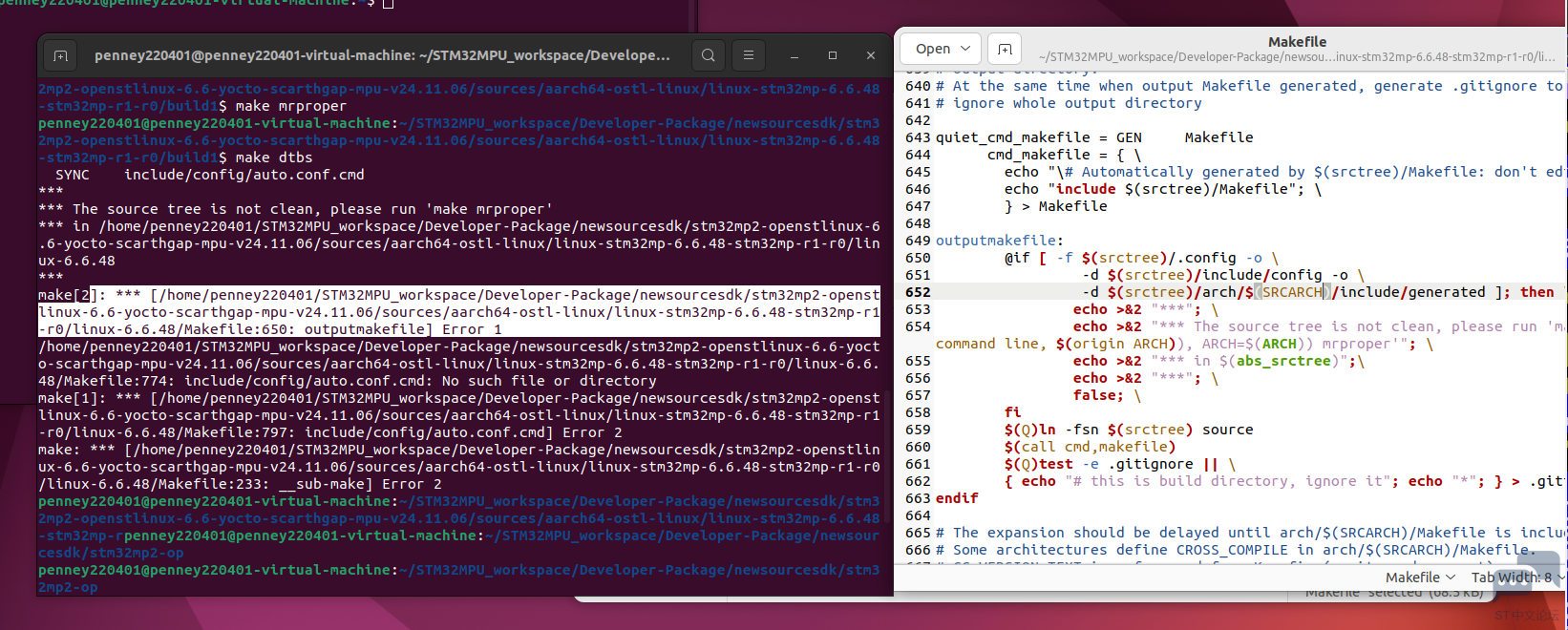Click editor line number 649
This screenshot has height=630, width=1568.
coord(918,241)
